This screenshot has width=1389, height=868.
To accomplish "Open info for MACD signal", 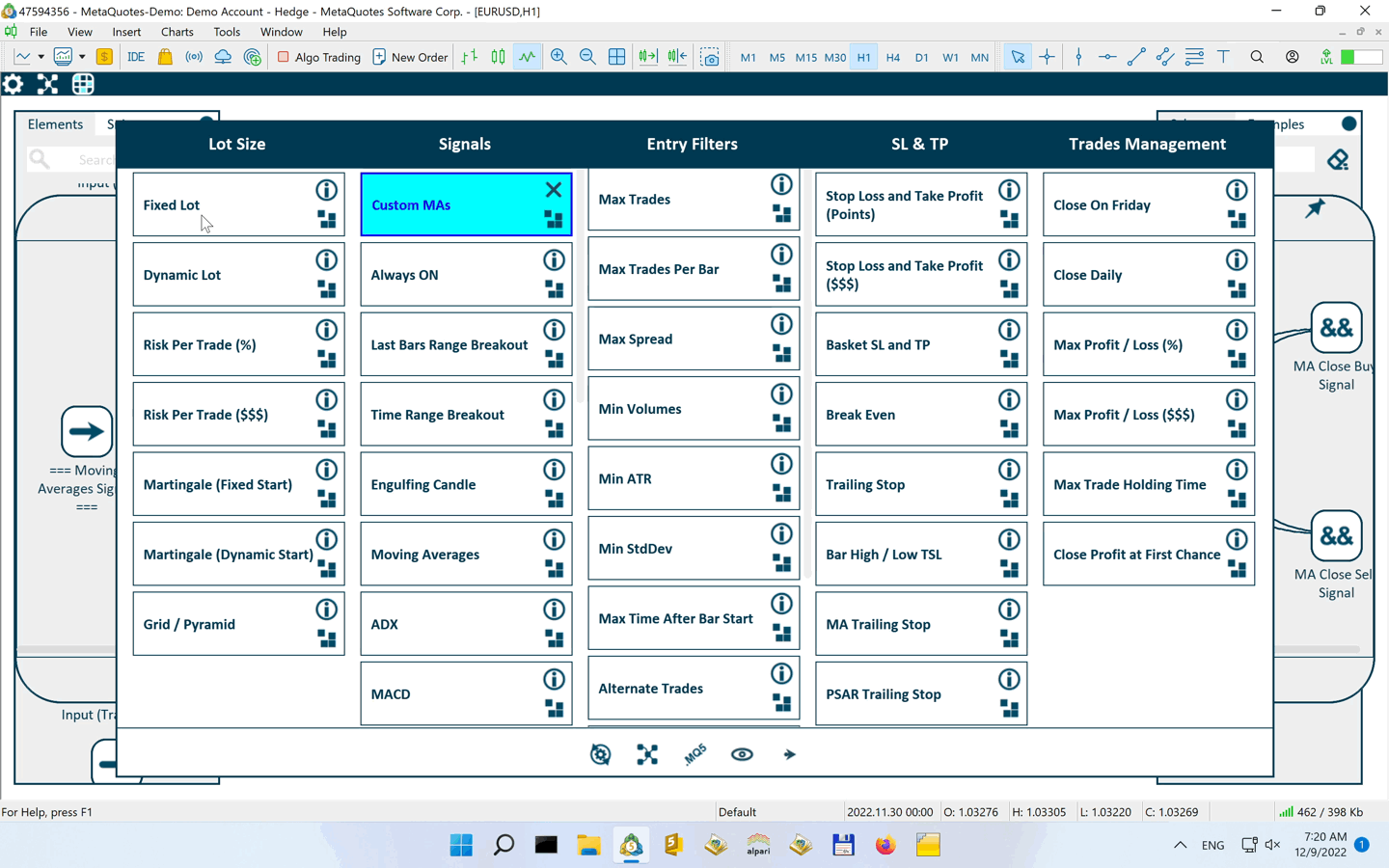I will click(x=554, y=679).
